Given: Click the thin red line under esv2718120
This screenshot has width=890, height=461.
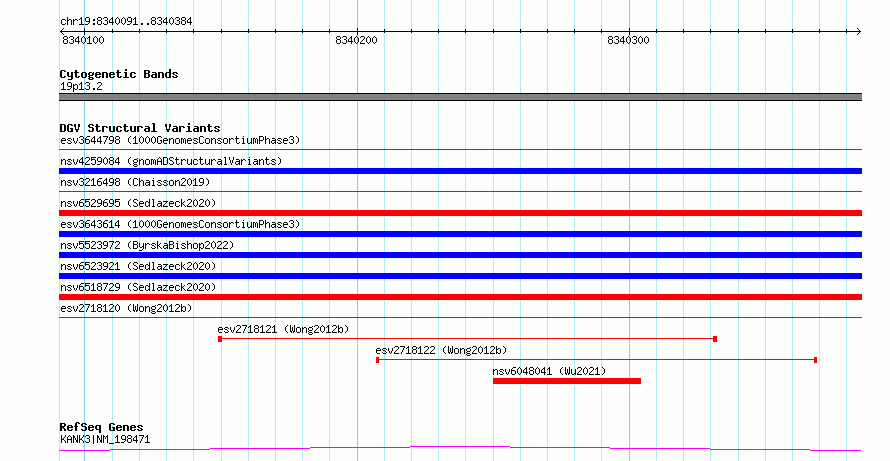Looking at the screenshot, I should [x=460, y=318].
